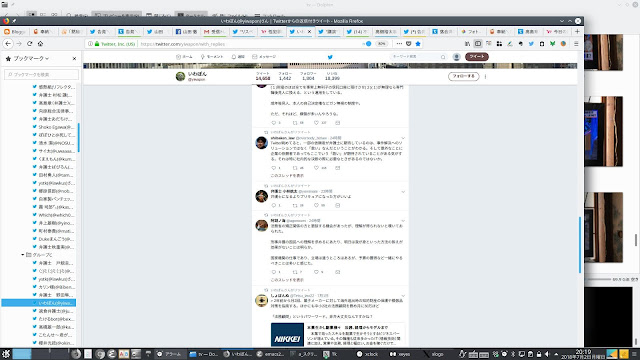Open dropdown arrow on the しょぼんぬ tweet
The image size is (640, 360).
[x=403, y=296]
